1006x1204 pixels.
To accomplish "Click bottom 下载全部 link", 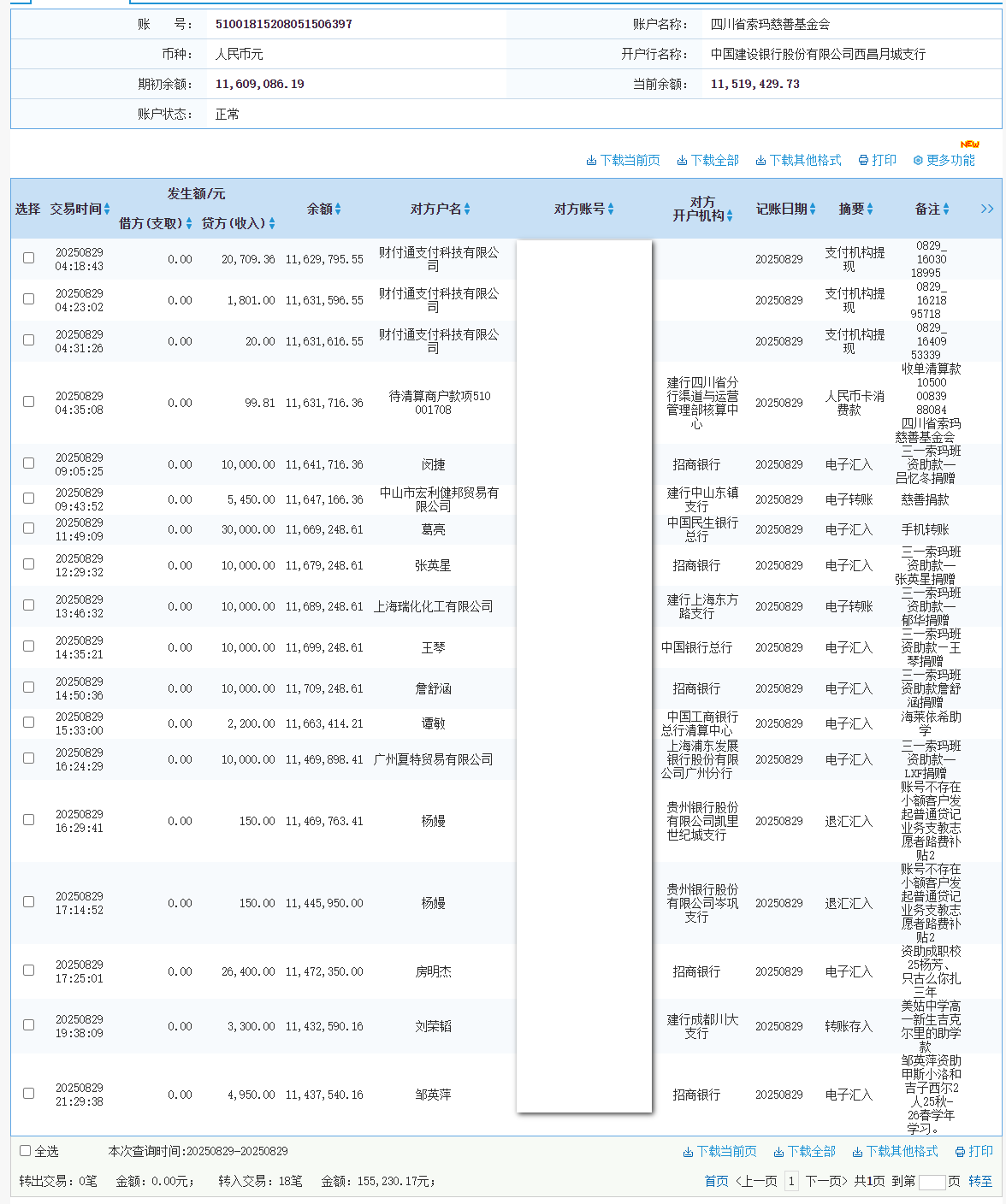I will click(804, 1152).
